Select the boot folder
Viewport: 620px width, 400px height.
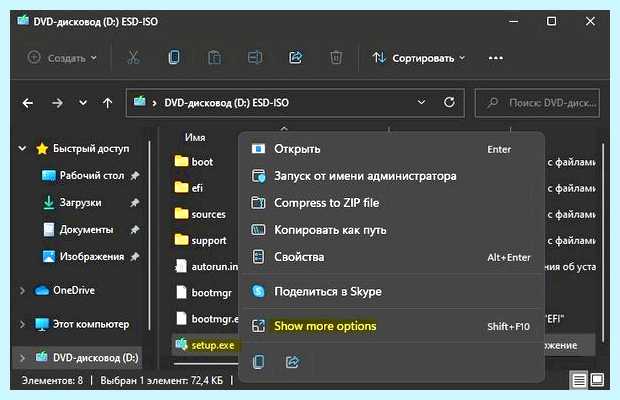[x=193, y=162]
